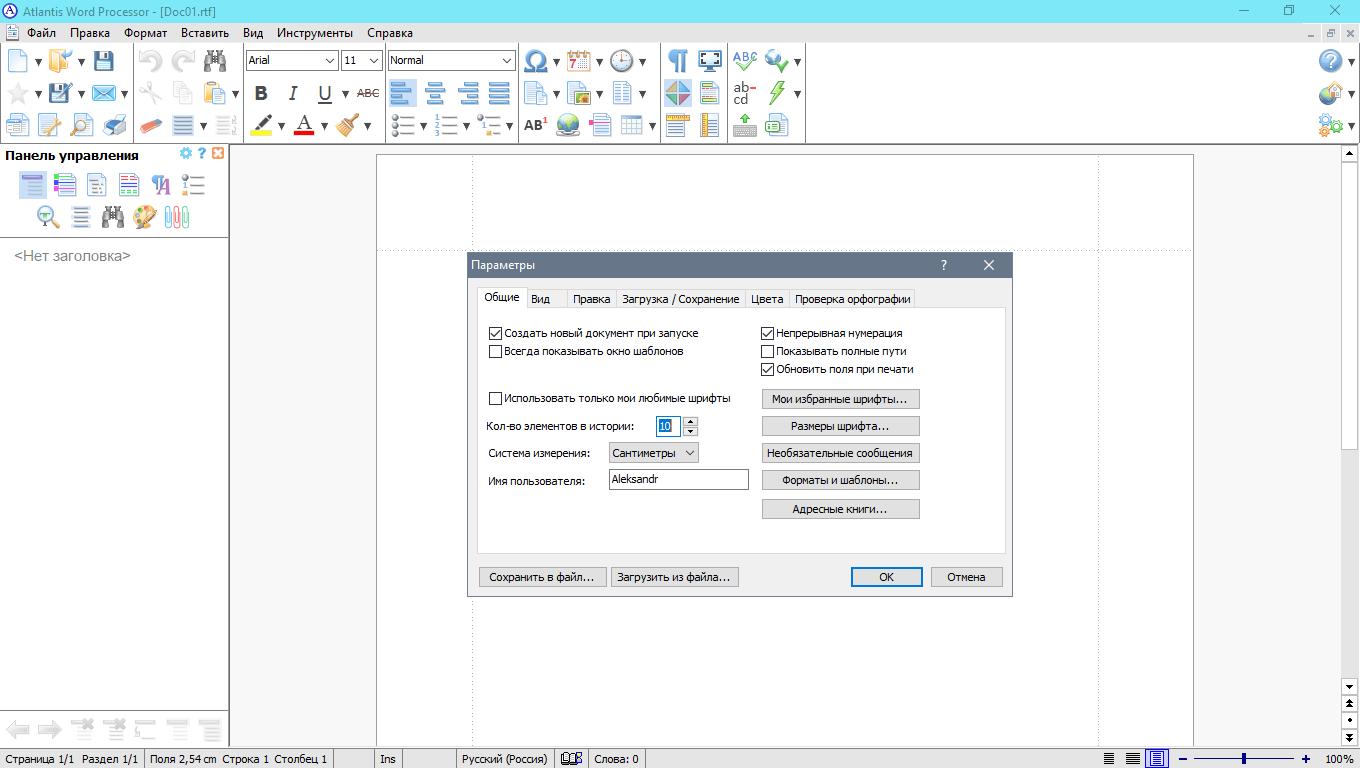Click the zoom slider handle in status bar
This screenshot has width=1360, height=768.
tap(1244, 759)
